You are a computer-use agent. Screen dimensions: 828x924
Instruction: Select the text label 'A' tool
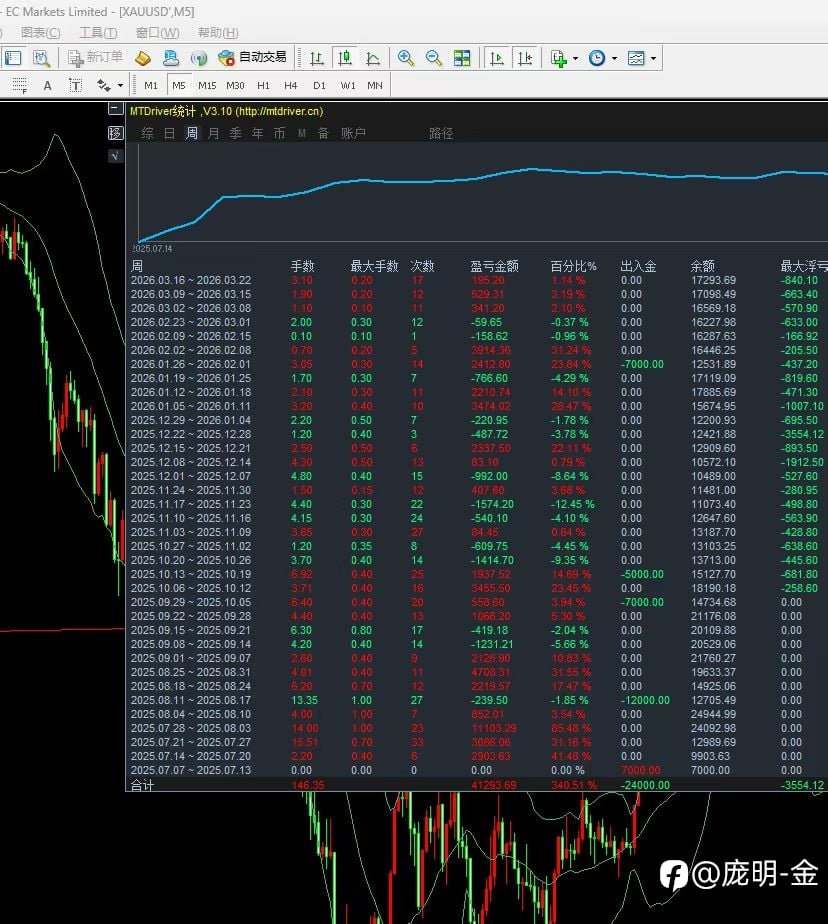click(47, 86)
